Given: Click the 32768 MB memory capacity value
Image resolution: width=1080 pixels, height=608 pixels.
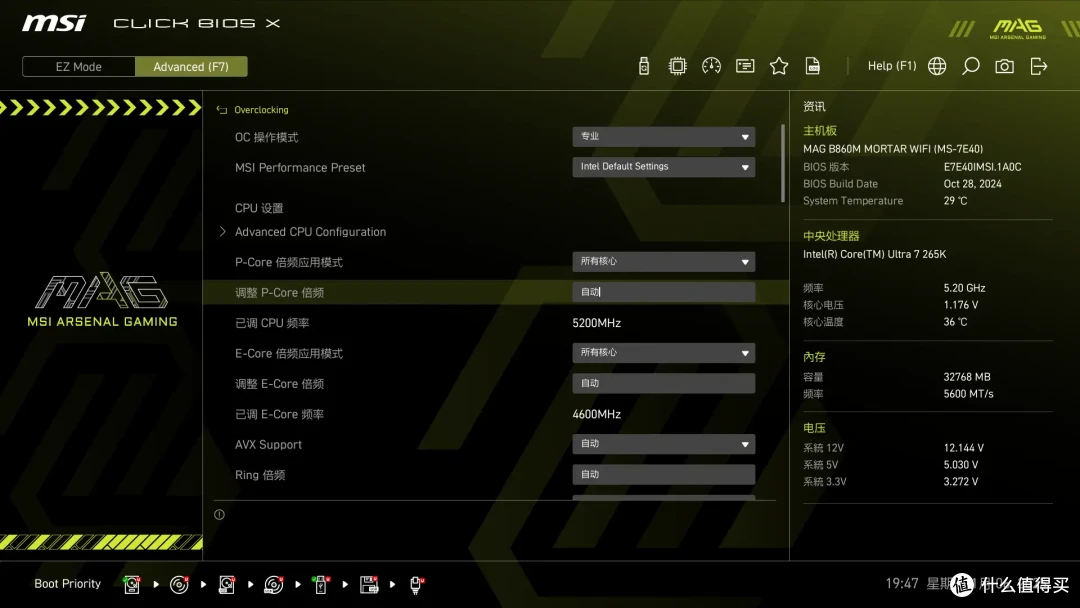Looking at the screenshot, I should [x=966, y=377].
